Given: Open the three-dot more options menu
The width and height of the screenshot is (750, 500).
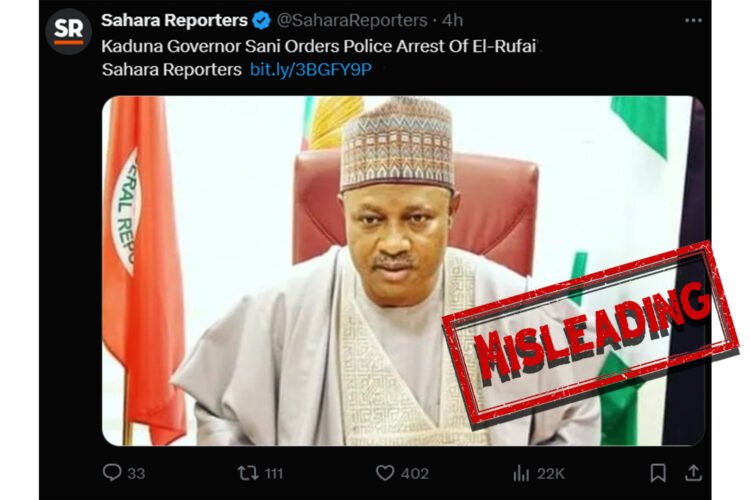Looking at the screenshot, I should coord(693,20).
